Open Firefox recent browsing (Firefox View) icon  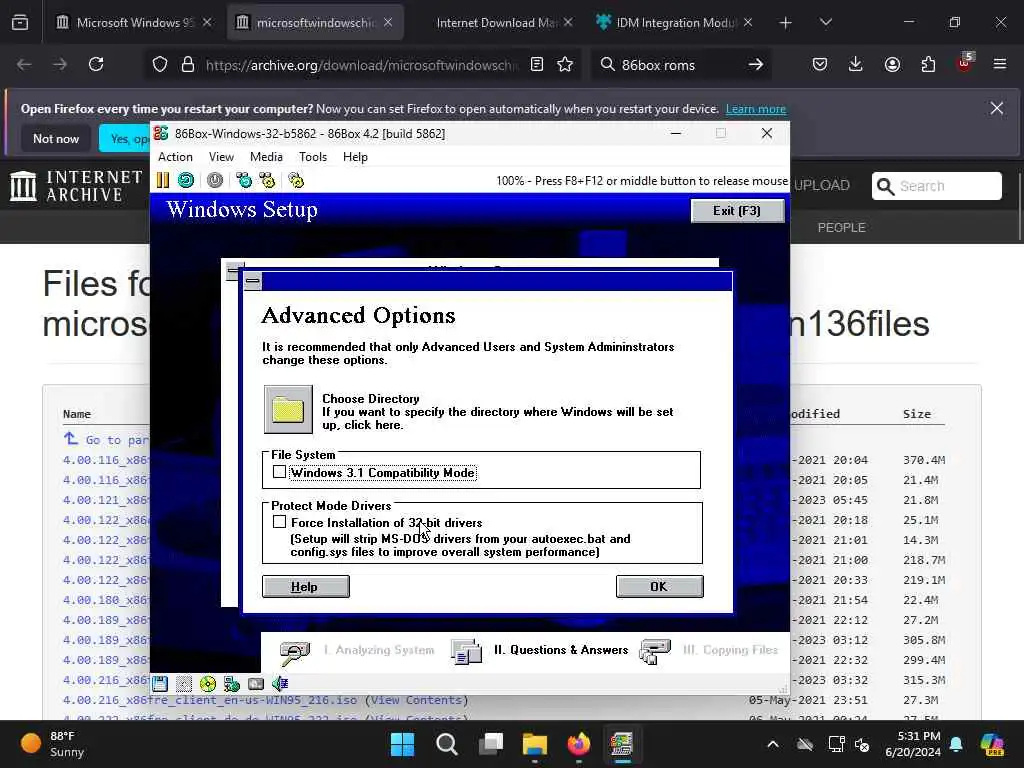[20, 22]
